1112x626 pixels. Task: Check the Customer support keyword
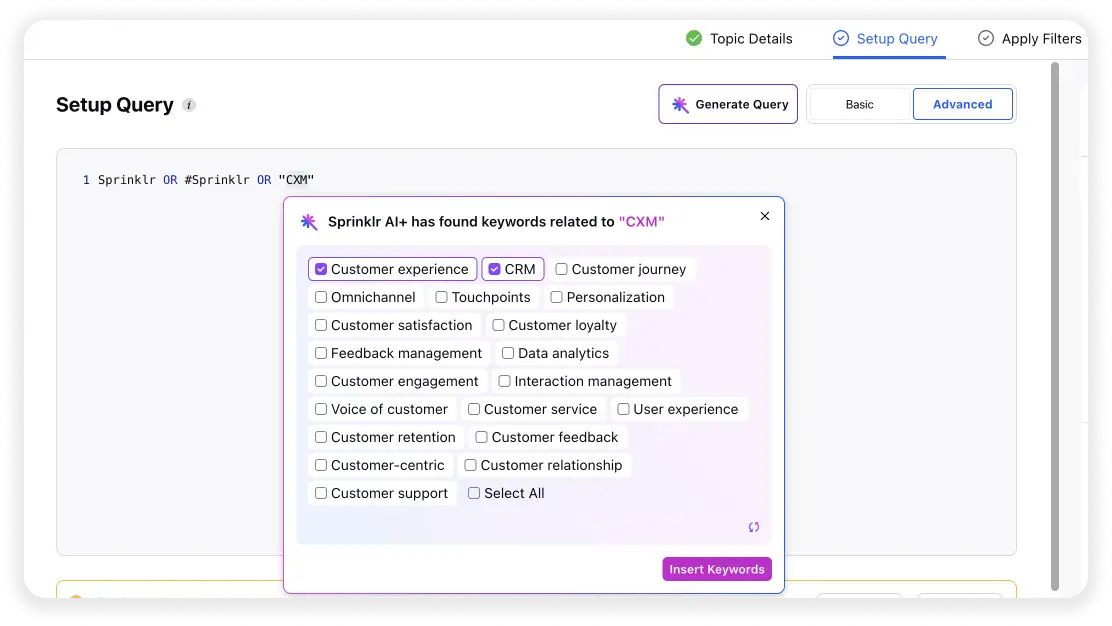321,493
